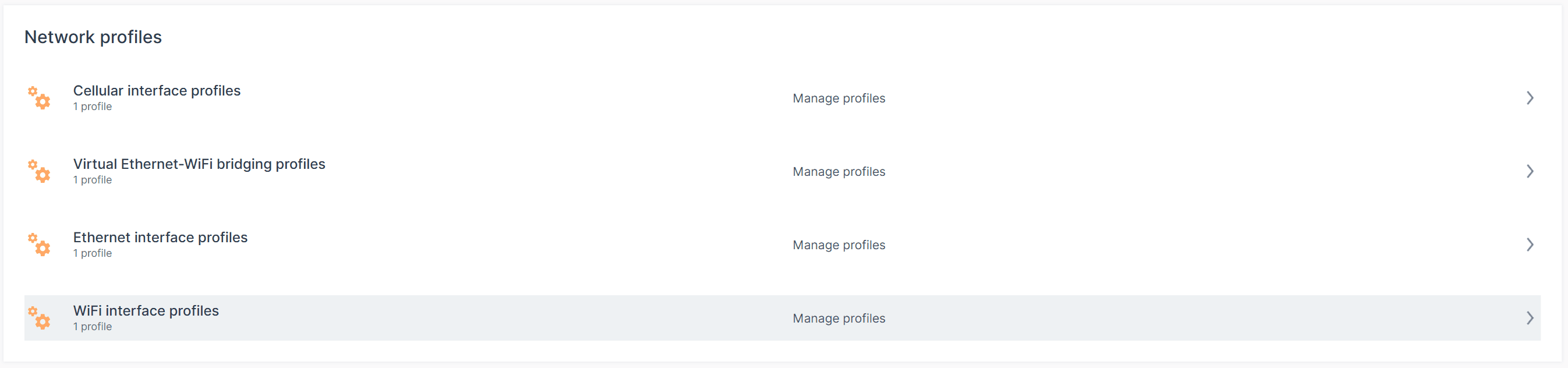Open the WiFi interface profiles title
The width and height of the screenshot is (1568, 368).
(x=146, y=311)
